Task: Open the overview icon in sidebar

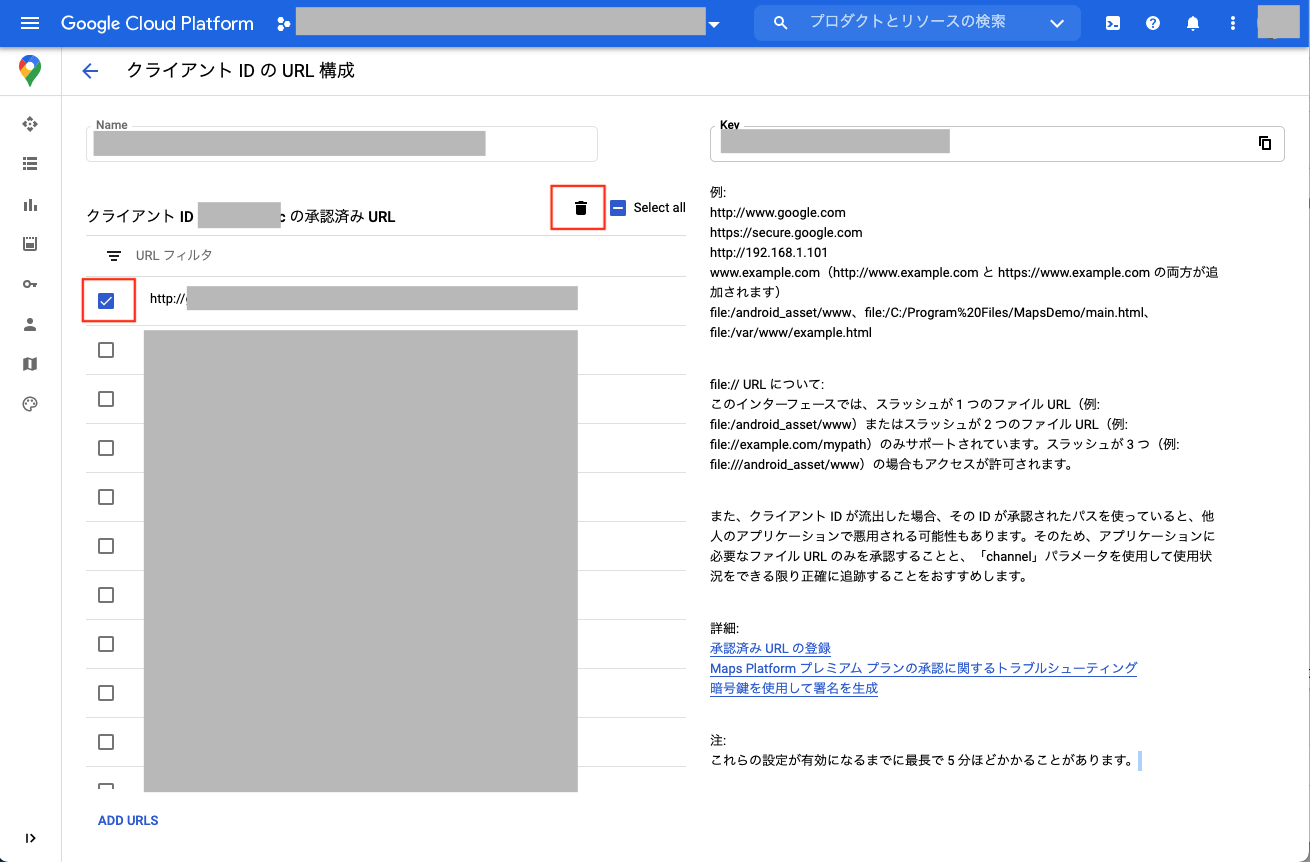Action: pyautogui.click(x=30, y=124)
